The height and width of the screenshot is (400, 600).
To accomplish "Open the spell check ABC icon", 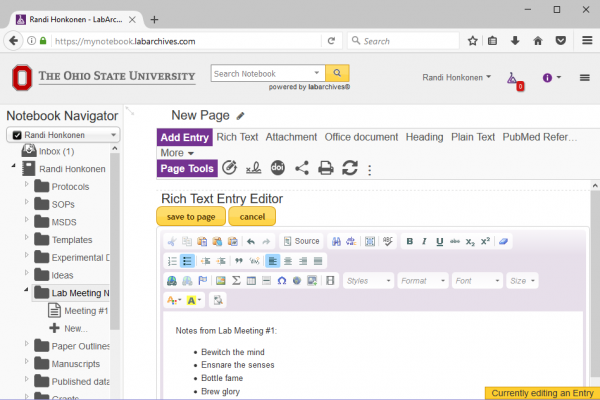I will (x=388, y=242).
